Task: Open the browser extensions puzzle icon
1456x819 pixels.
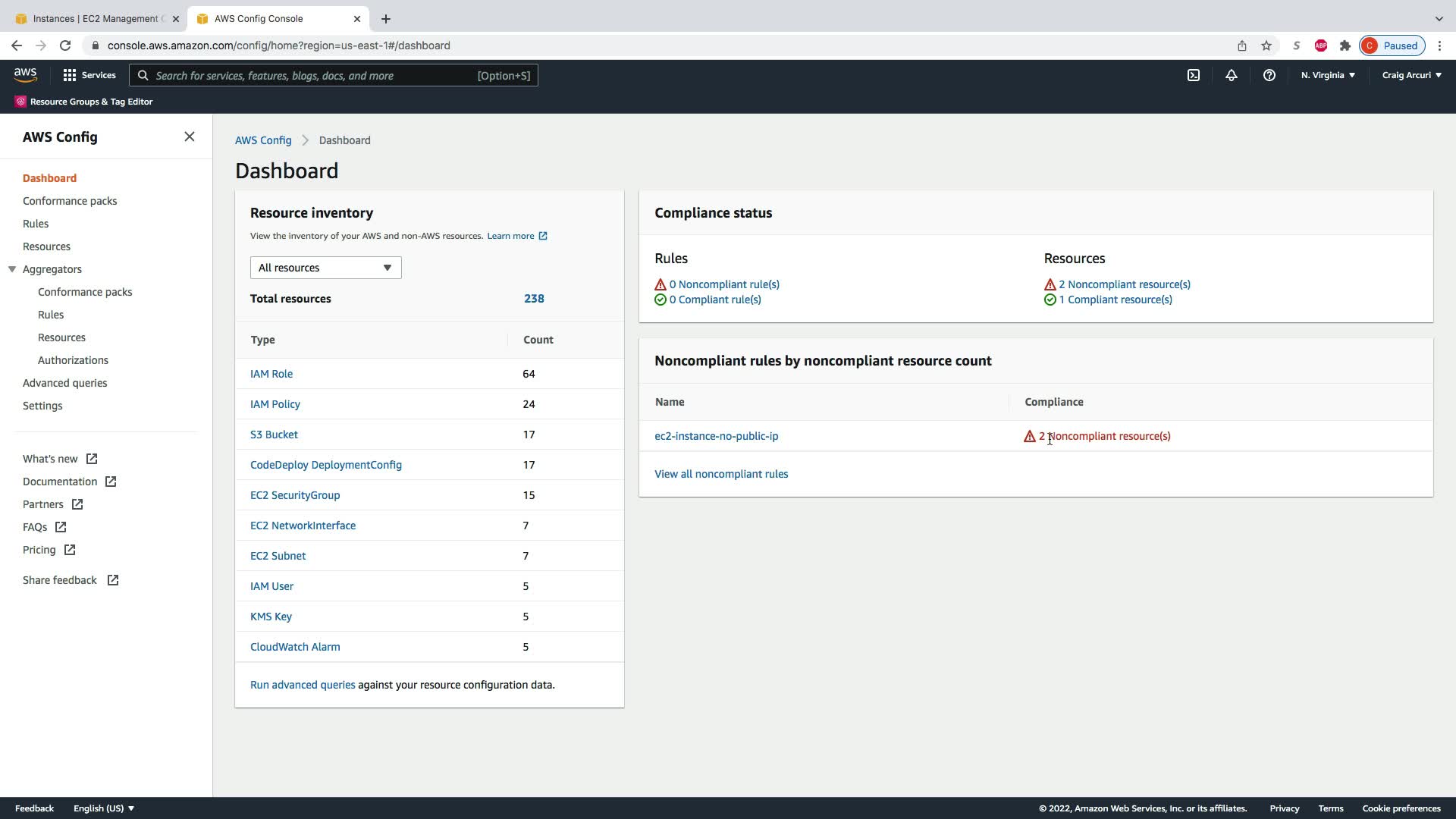Action: tap(1345, 45)
